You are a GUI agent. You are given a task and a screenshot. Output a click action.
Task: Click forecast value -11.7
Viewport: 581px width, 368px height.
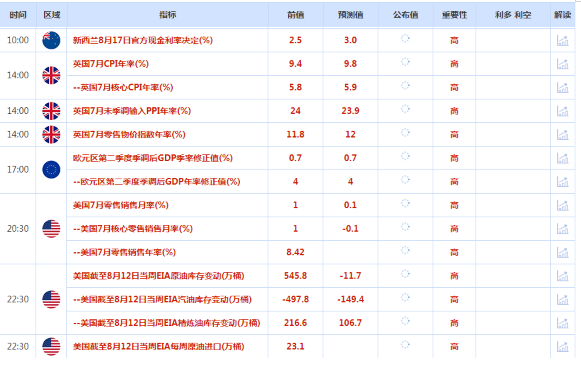pyautogui.click(x=350, y=276)
